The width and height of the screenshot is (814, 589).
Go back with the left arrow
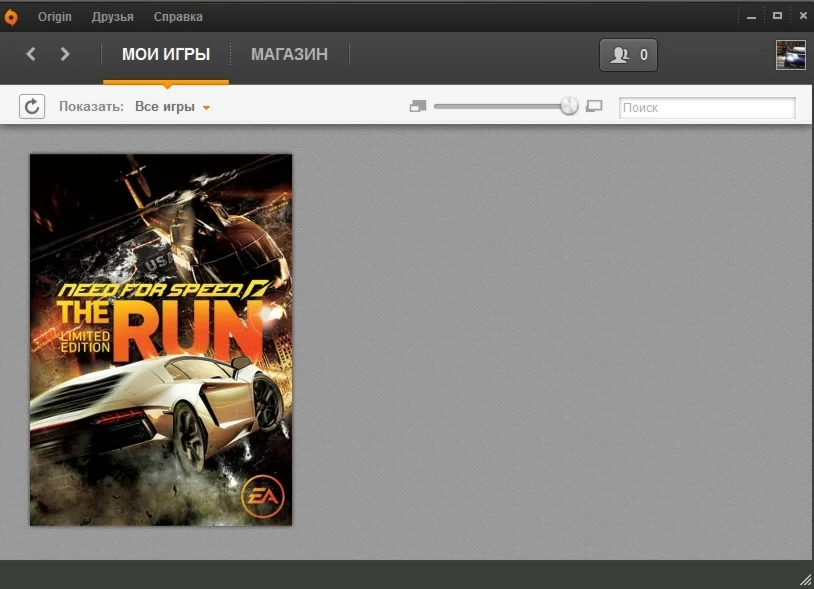31,54
